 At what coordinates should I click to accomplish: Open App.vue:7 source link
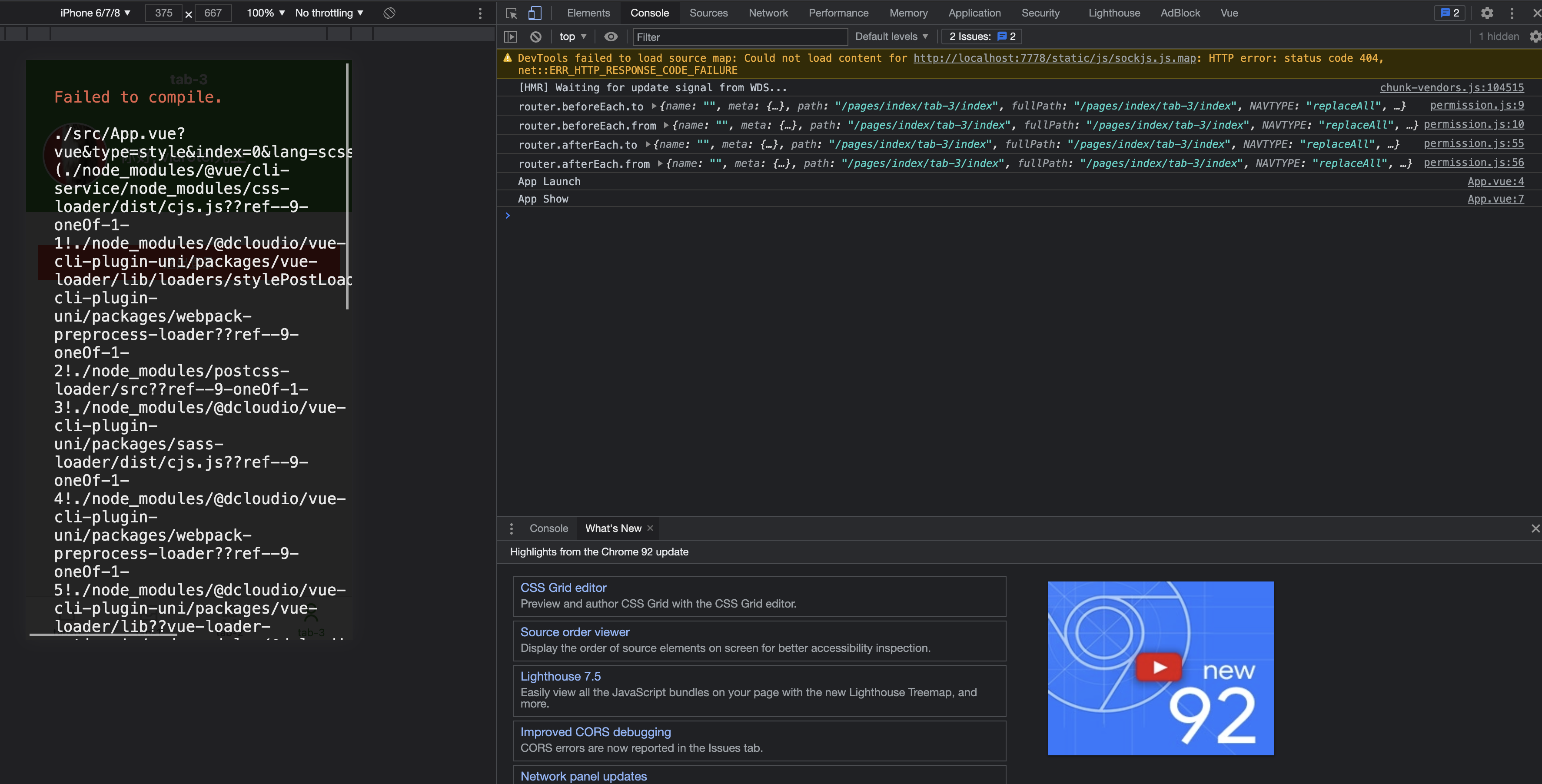[x=1495, y=199]
